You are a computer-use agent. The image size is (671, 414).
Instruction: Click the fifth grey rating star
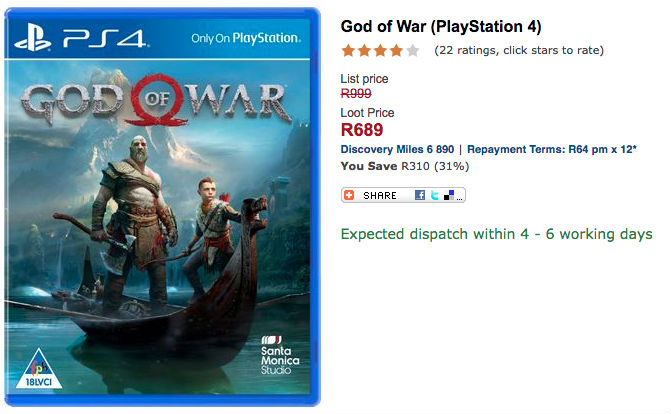413,50
